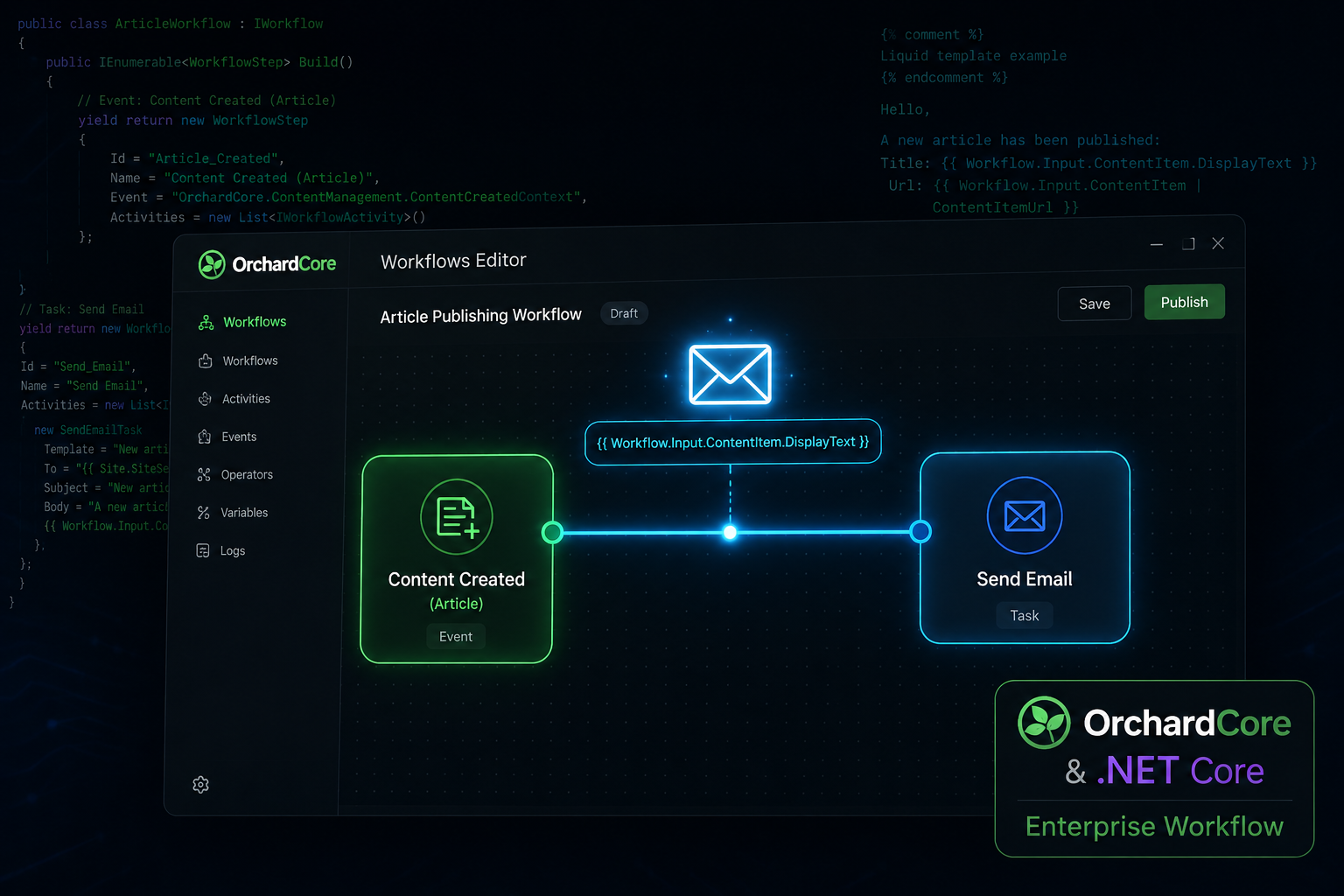Click the Workflow.Input.ContentItem.DisplayText expression box

coord(733,442)
